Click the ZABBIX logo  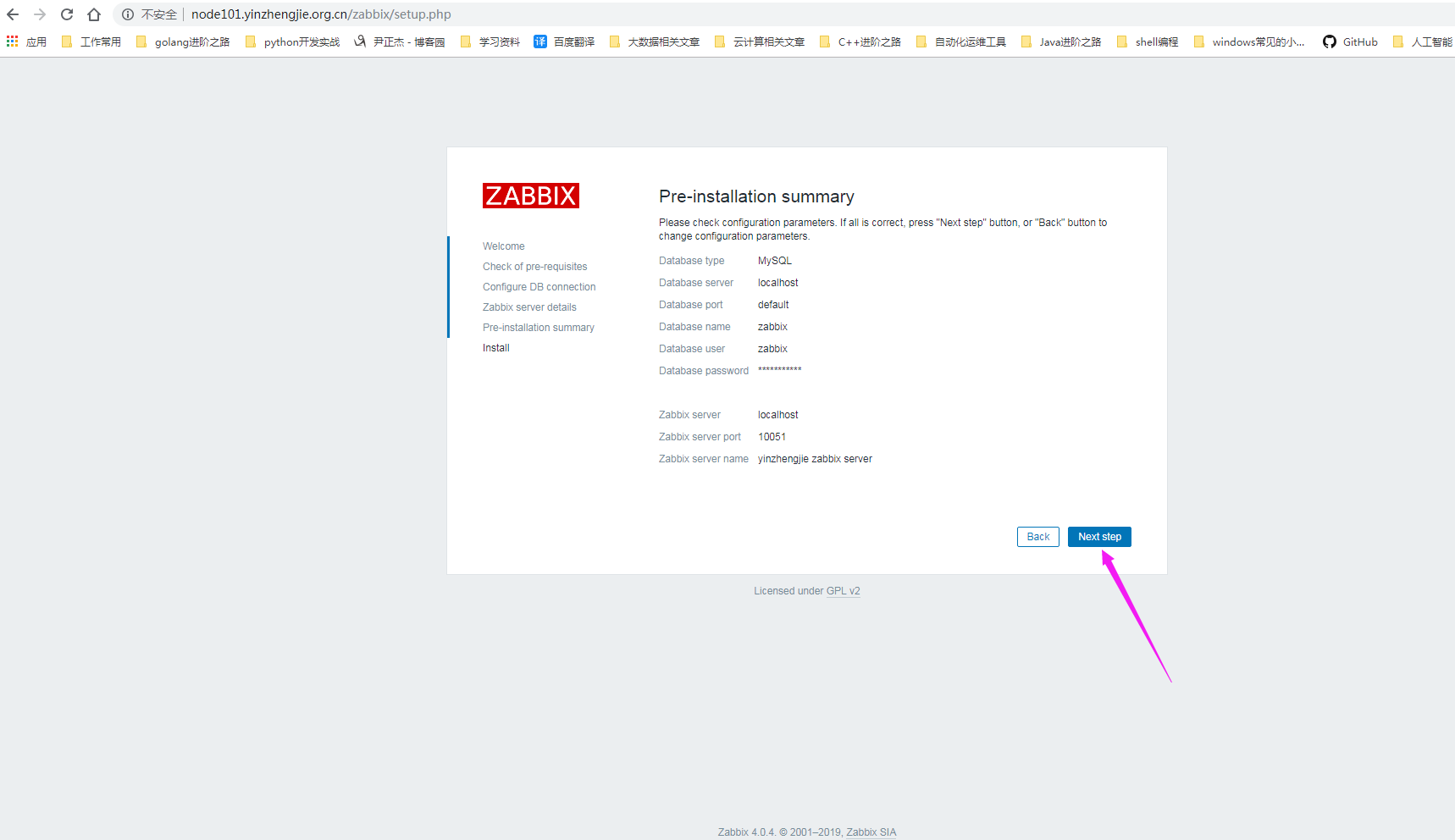[531, 196]
